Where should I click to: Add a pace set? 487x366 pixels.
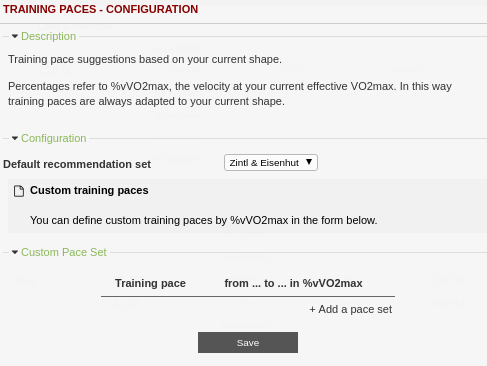(351, 309)
